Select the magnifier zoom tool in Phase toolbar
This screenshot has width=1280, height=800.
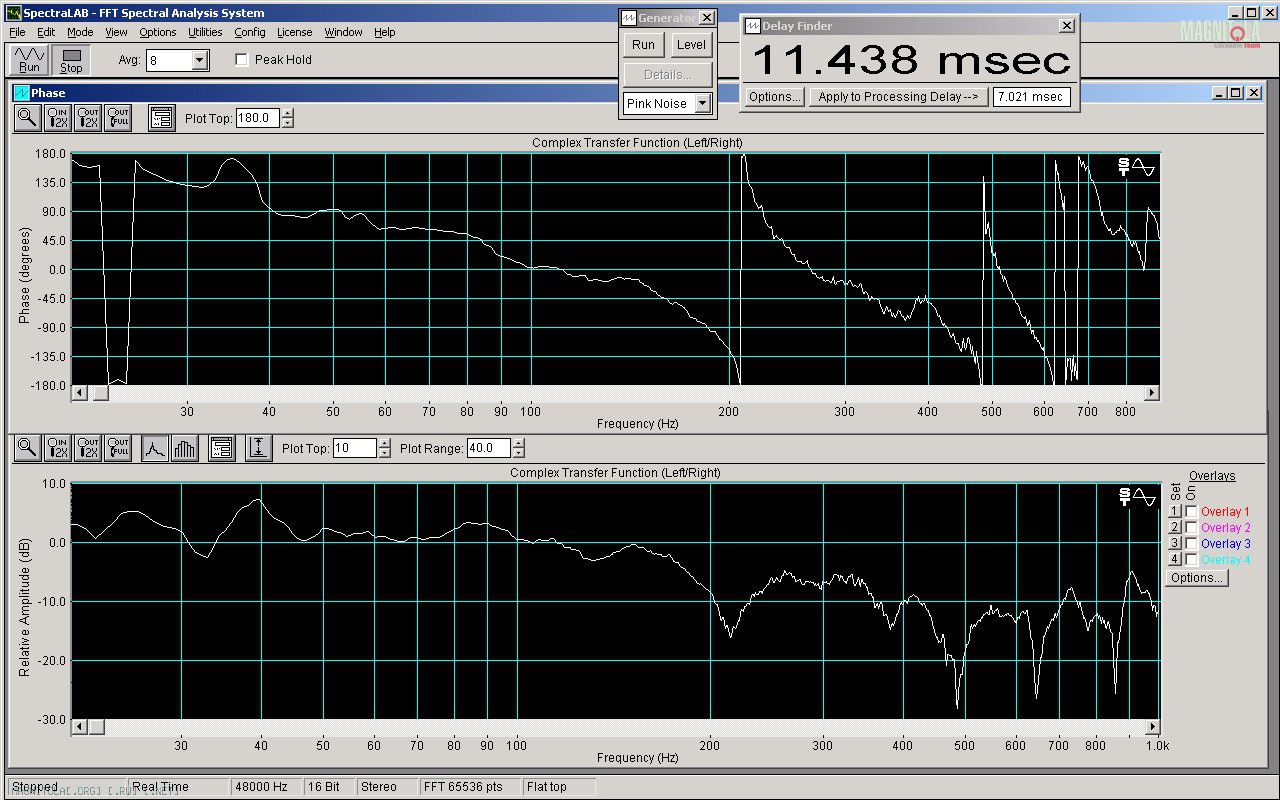coord(28,118)
